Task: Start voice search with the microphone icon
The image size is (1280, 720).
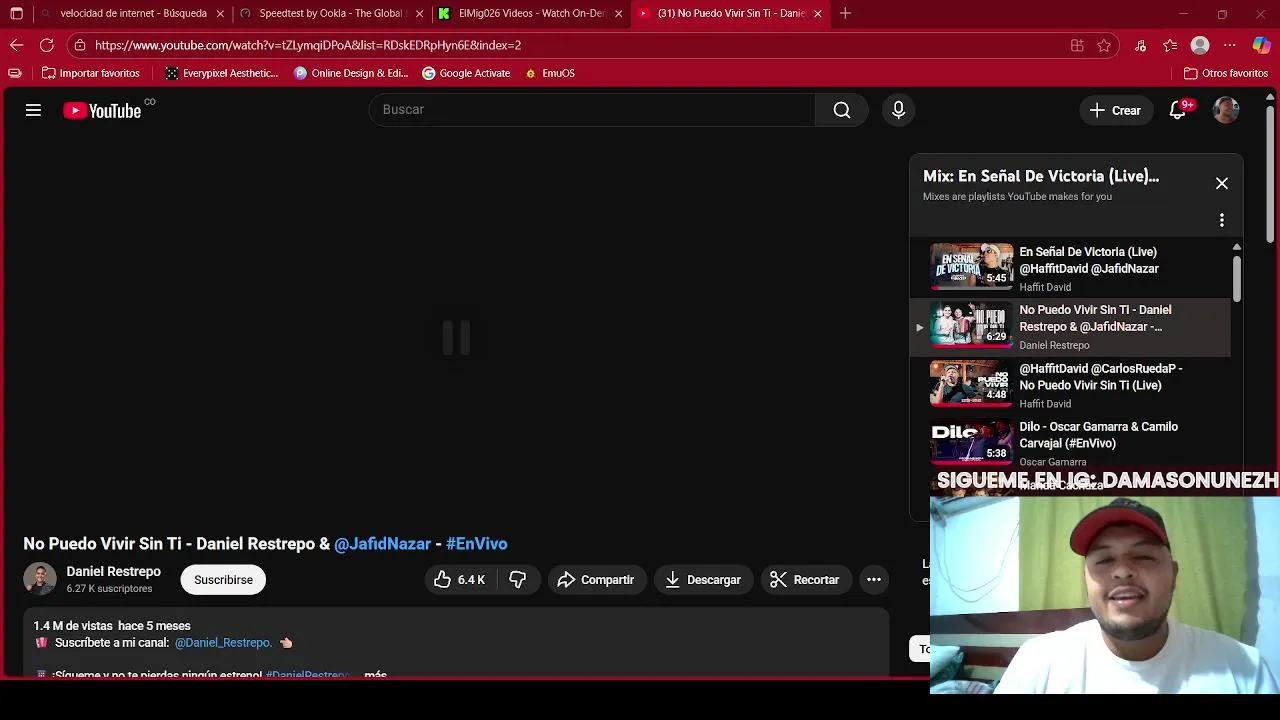Action: 898,110
